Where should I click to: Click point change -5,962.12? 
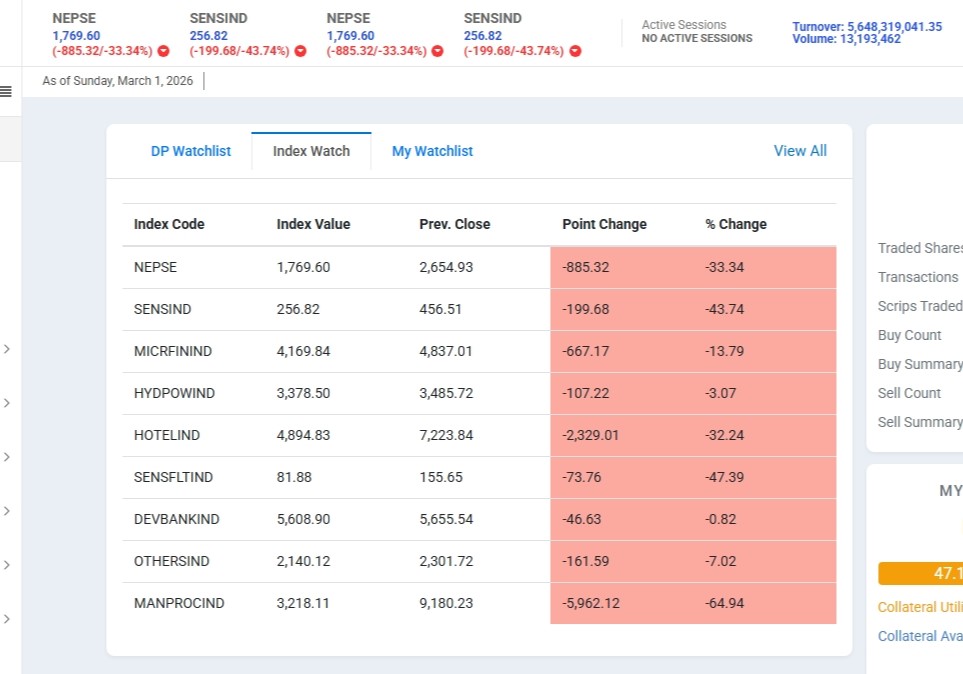pos(590,603)
